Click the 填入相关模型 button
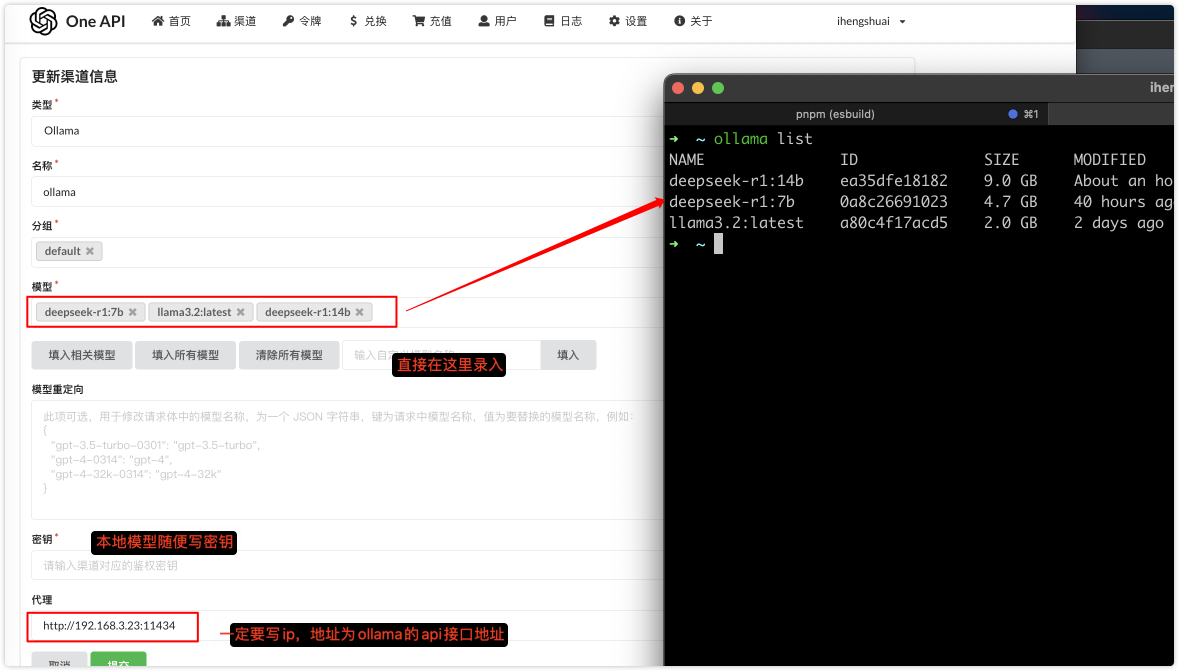This screenshot has height=671, width=1179. click(82, 355)
